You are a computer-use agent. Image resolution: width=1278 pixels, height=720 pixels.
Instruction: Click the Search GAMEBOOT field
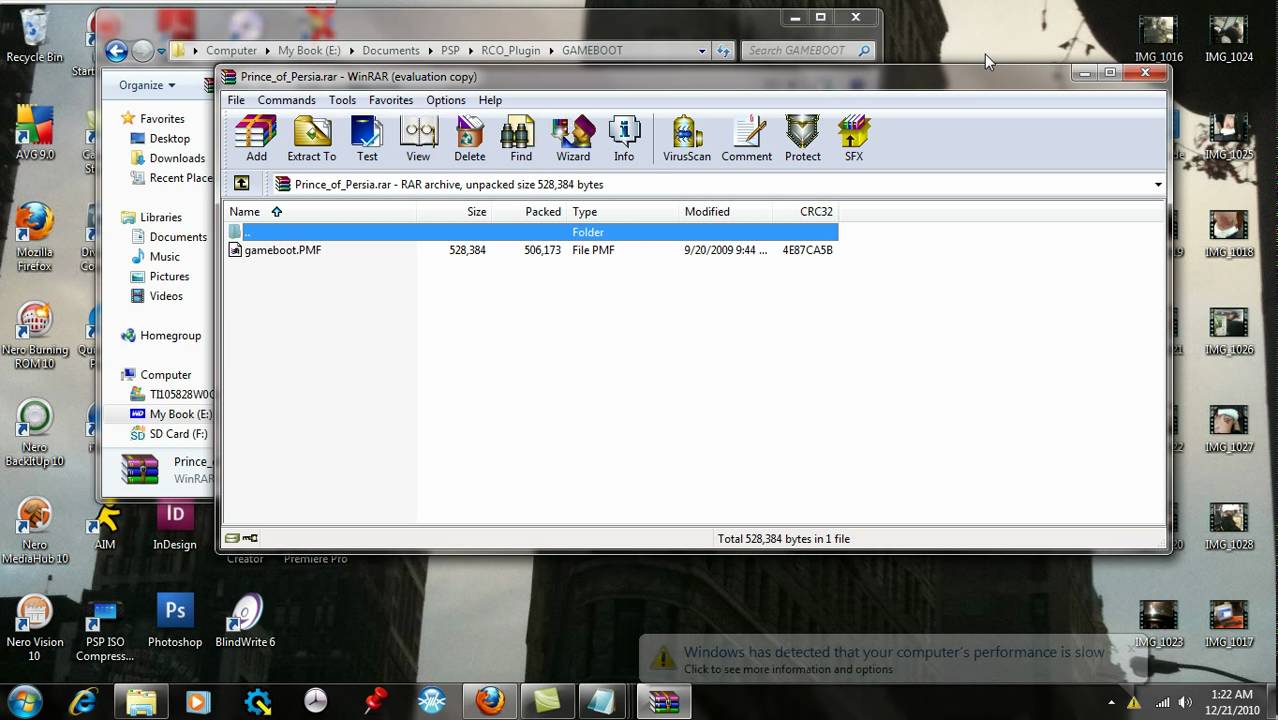[810, 51]
